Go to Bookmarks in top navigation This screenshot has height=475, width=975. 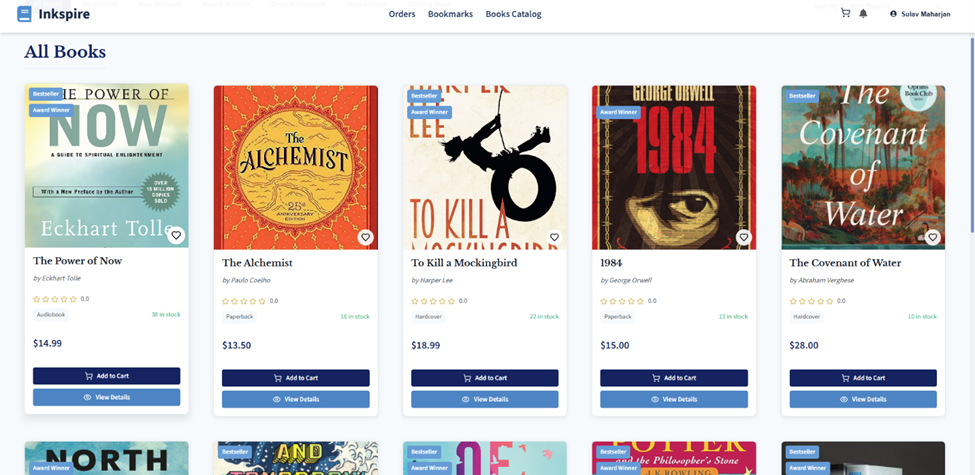(x=450, y=14)
